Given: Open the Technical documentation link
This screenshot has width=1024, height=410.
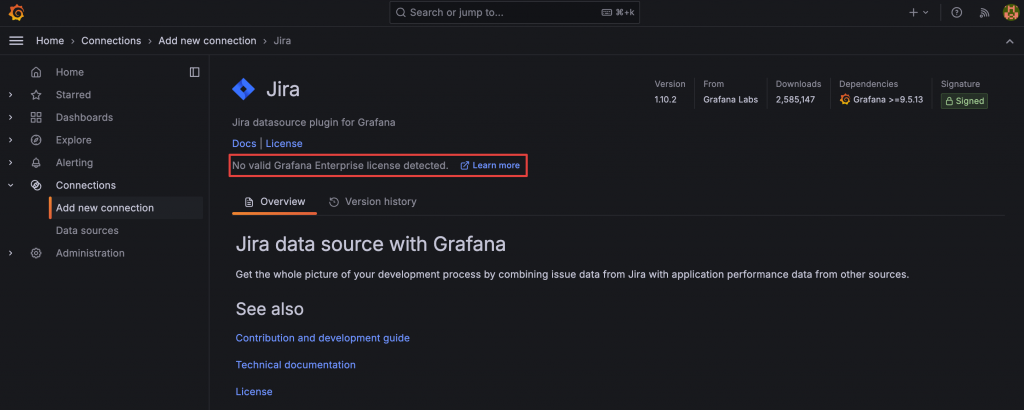Looking at the screenshot, I should click(x=296, y=365).
